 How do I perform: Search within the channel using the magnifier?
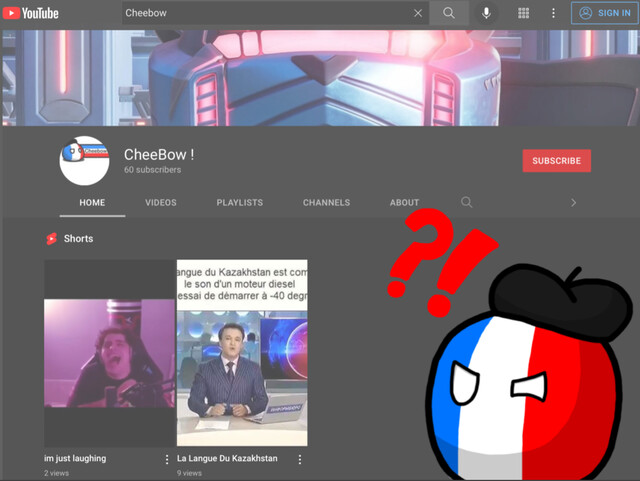pyautogui.click(x=467, y=202)
